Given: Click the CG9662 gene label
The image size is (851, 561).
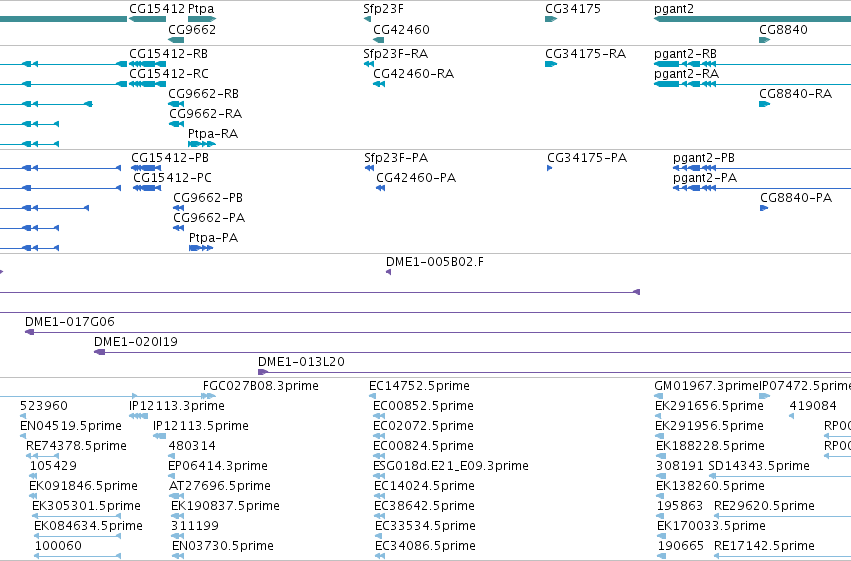Looking at the screenshot, I should pyautogui.click(x=192, y=30).
